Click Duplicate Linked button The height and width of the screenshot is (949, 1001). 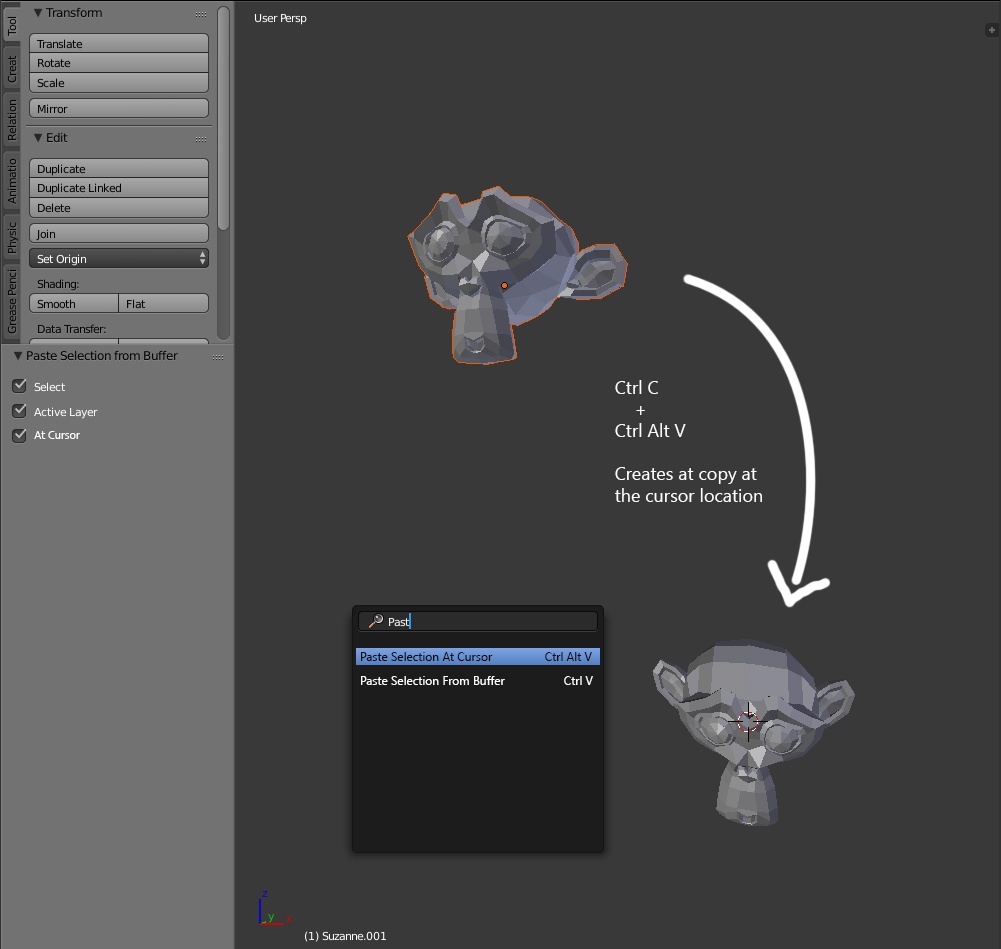pyautogui.click(x=119, y=188)
